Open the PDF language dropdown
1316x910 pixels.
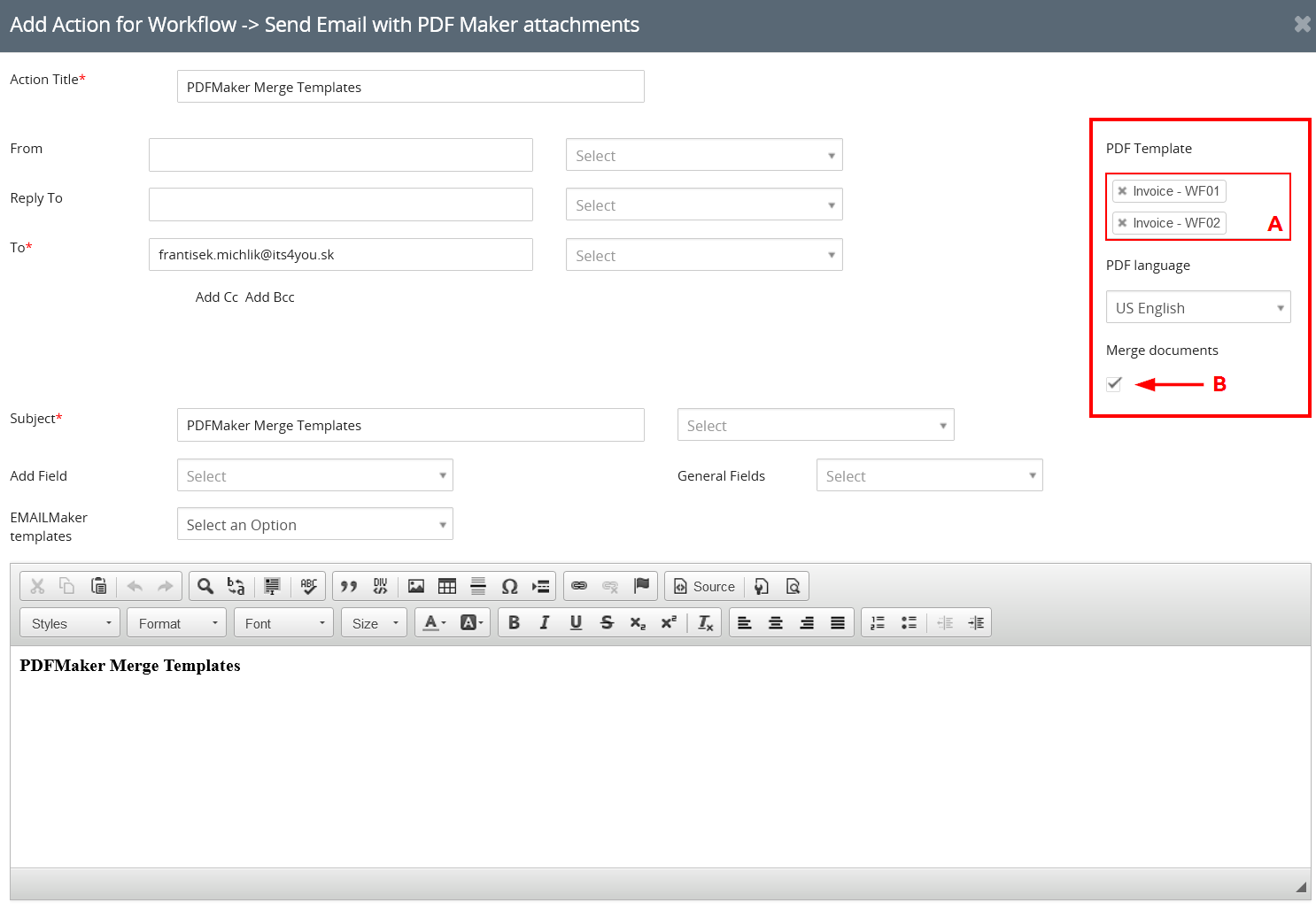tap(1197, 307)
